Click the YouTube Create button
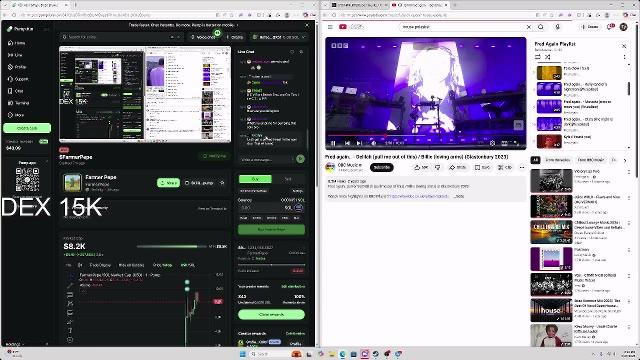The width and height of the screenshot is (640, 360). coord(590,27)
